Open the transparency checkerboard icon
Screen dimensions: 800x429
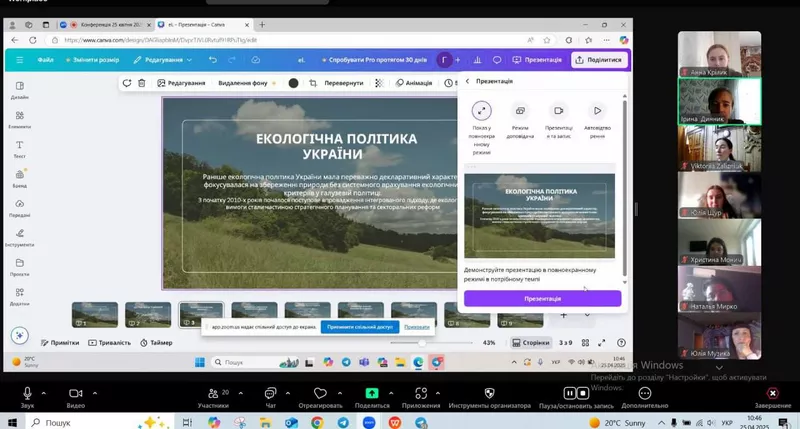[x=379, y=83]
